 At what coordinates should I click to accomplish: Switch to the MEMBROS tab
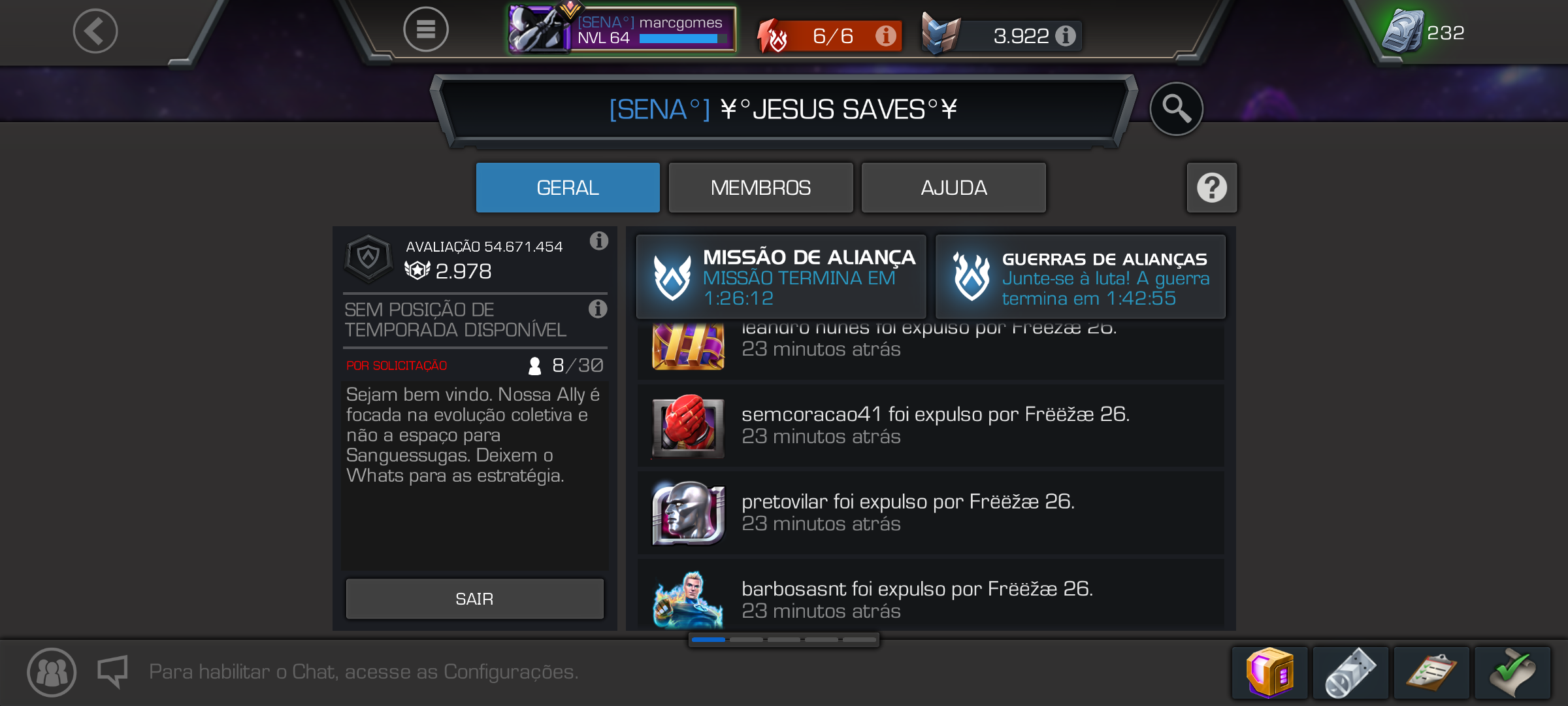point(760,188)
